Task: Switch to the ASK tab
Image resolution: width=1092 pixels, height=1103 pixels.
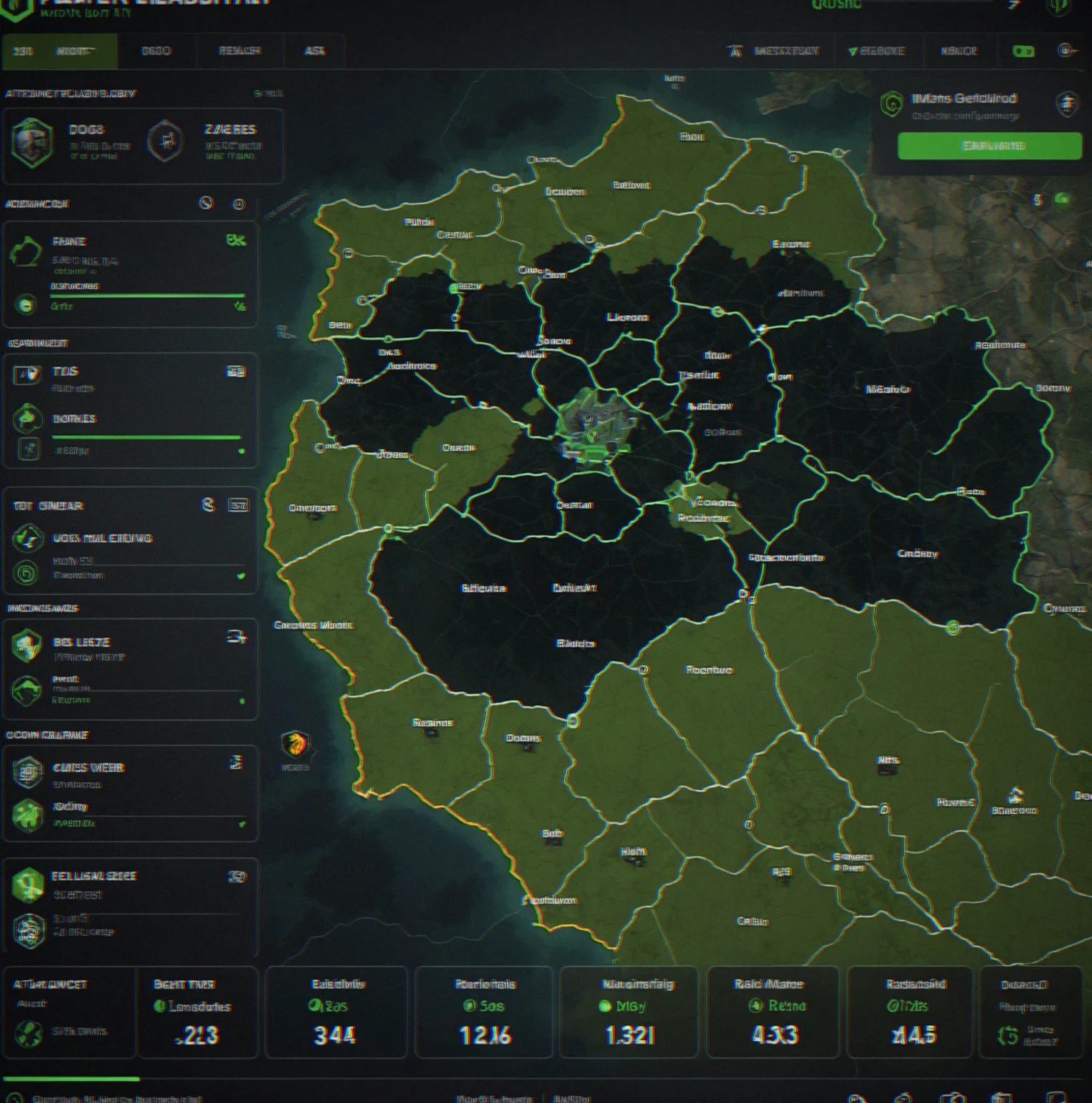Action: tap(314, 51)
